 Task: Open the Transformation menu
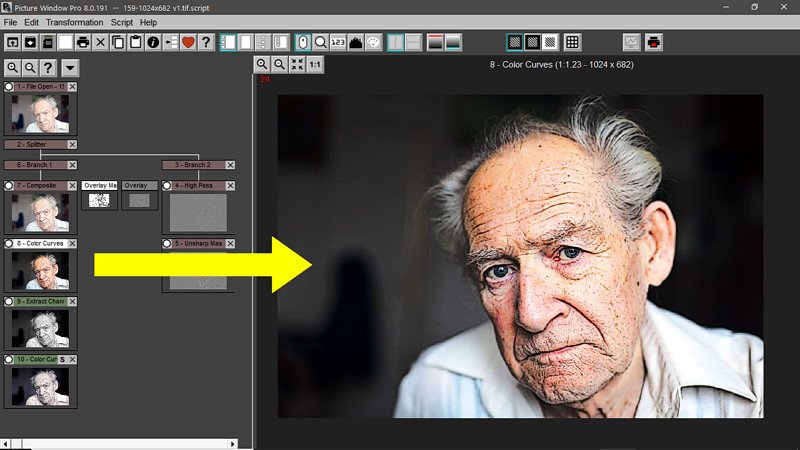[75, 22]
